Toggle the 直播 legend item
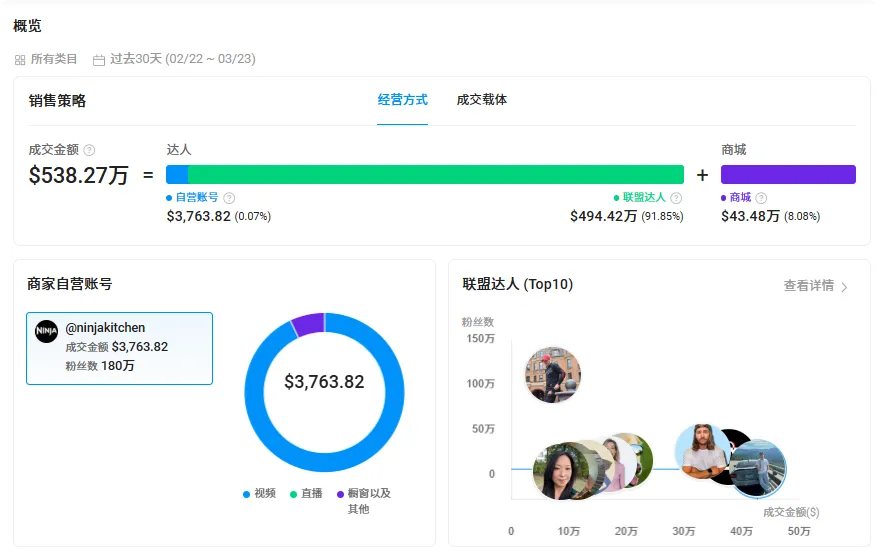This screenshot has width=878, height=553. tap(306, 494)
